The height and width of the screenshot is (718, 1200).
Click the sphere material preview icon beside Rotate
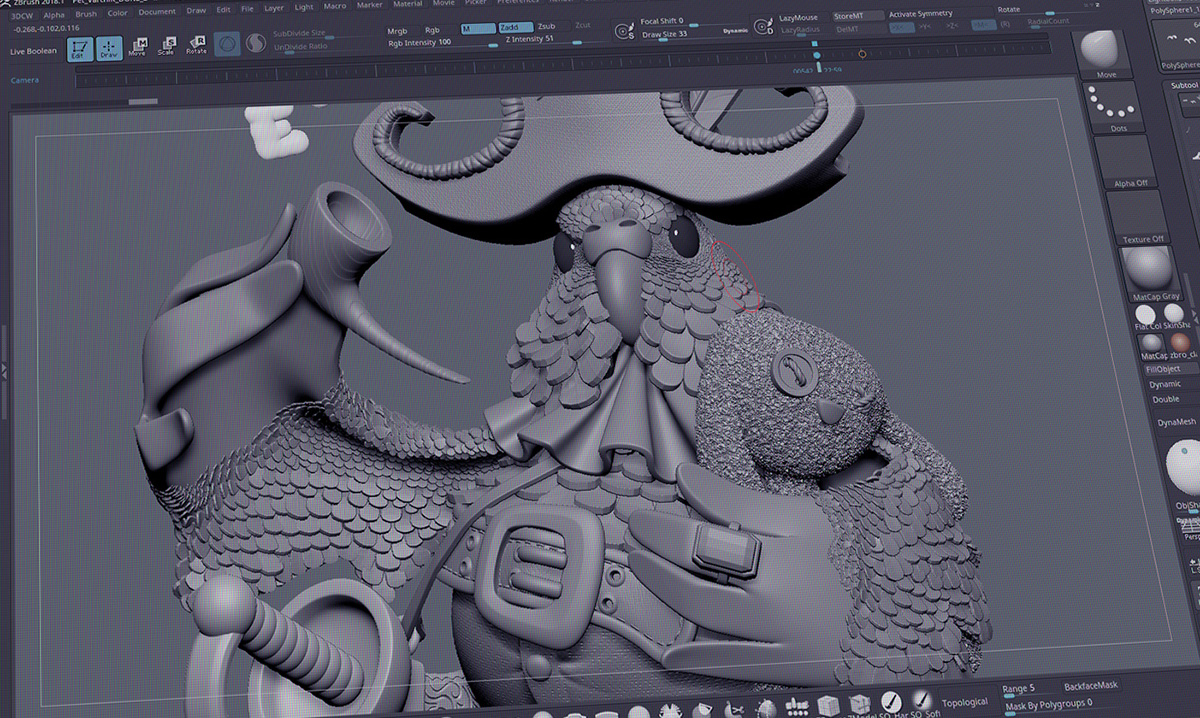click(227, 44)
